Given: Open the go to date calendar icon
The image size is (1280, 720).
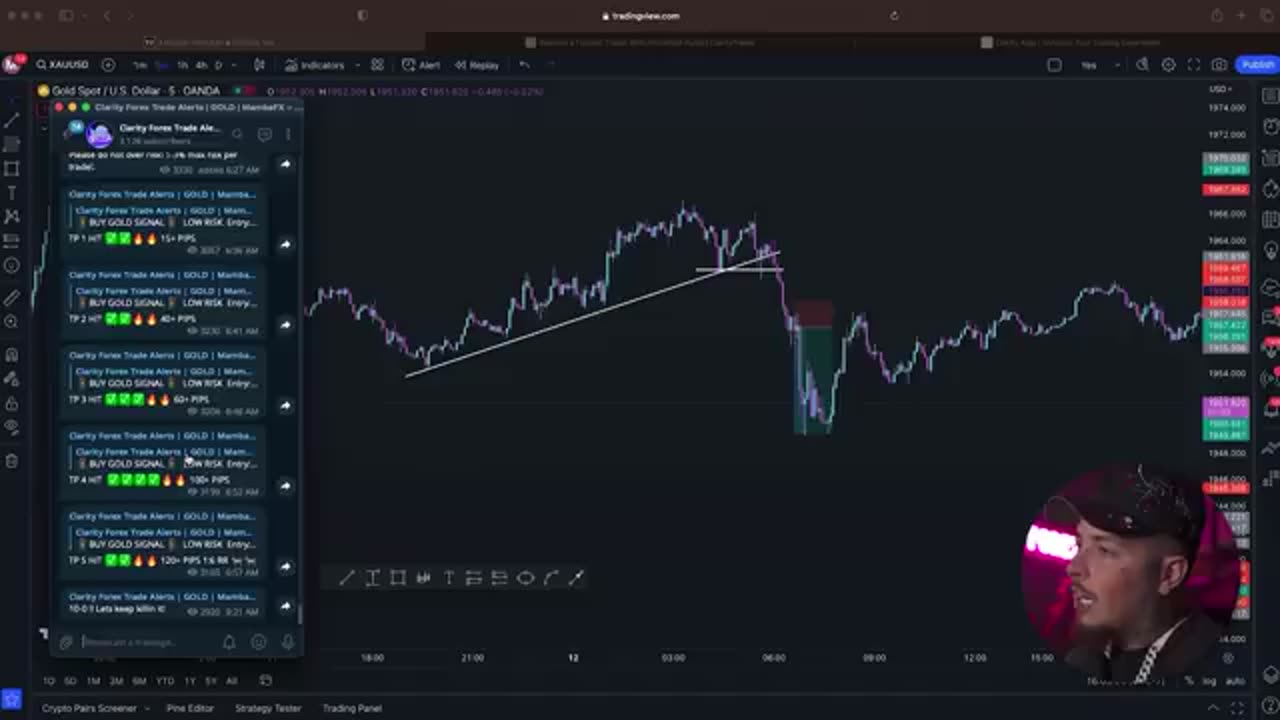Looking at the screenshot, I should 266,681.
